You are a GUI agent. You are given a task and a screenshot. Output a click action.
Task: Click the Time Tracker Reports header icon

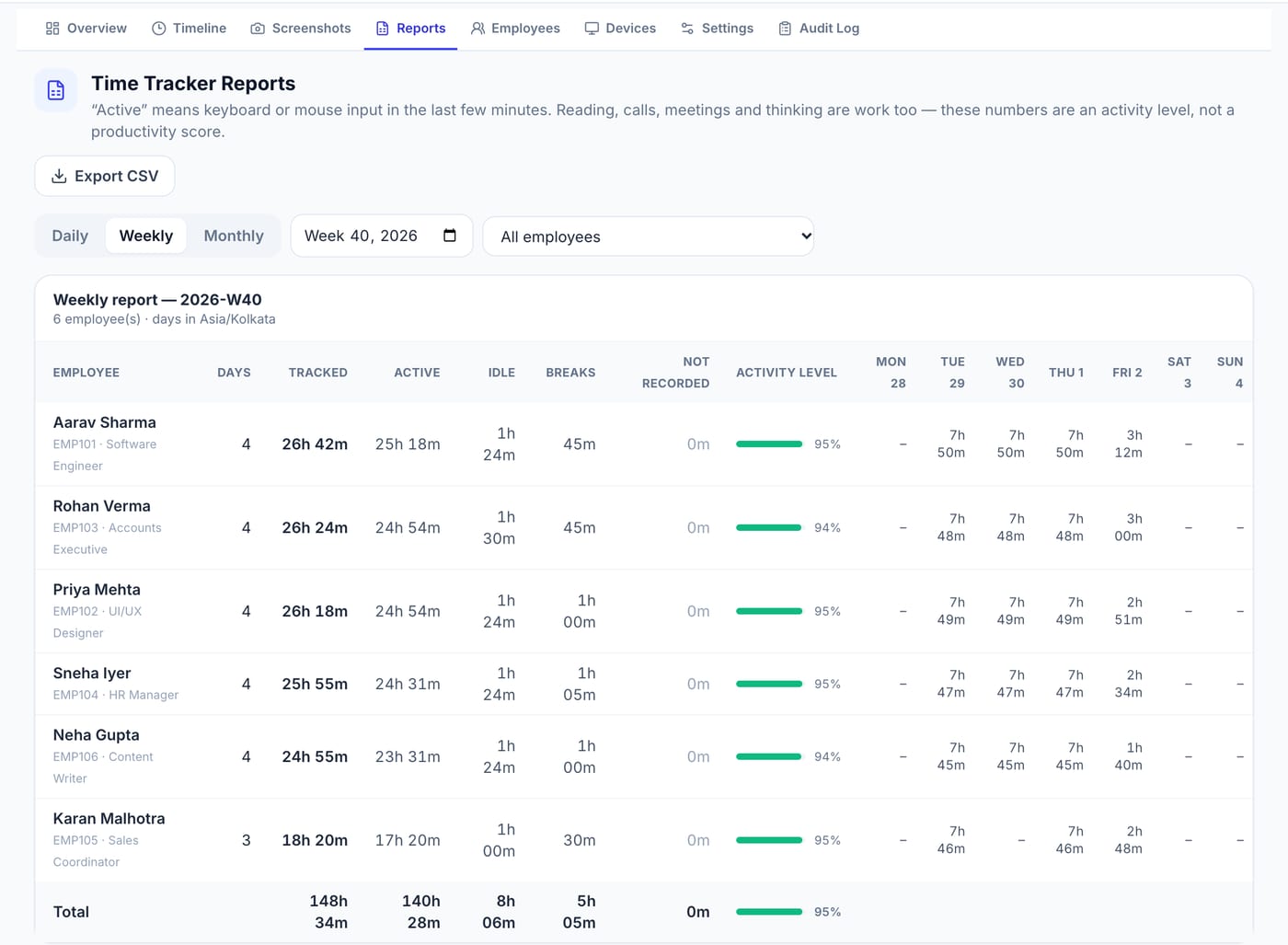56,90
